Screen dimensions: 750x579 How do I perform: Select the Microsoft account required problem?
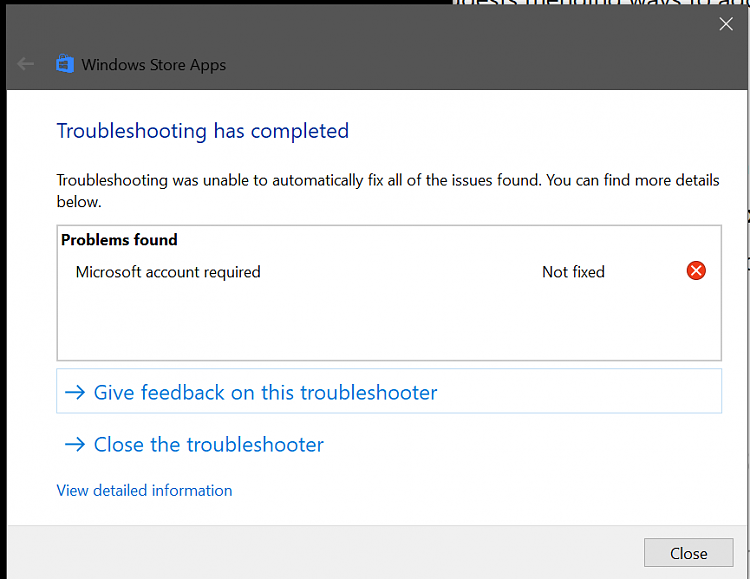[168, 272]
